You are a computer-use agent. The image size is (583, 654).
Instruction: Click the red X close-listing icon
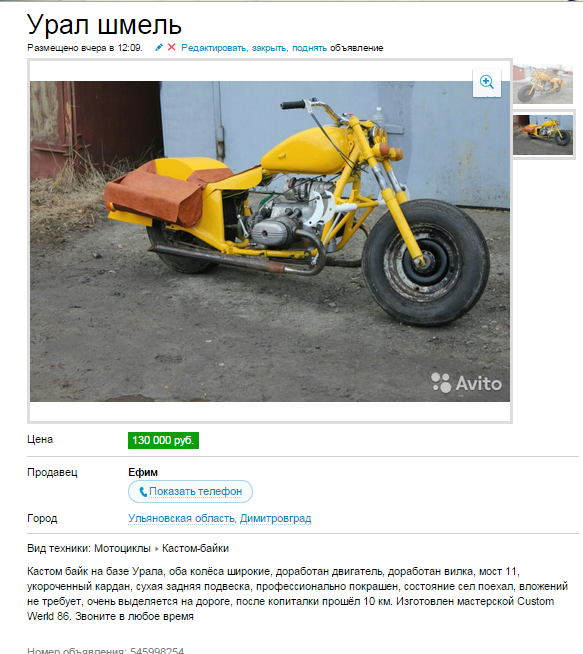171,47
